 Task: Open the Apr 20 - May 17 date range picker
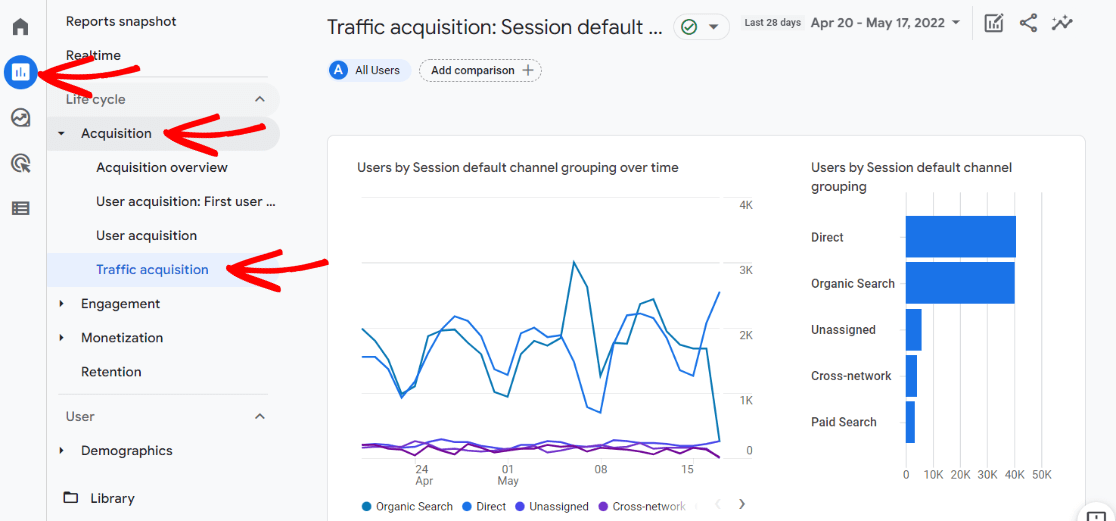(x=885, y=23)
